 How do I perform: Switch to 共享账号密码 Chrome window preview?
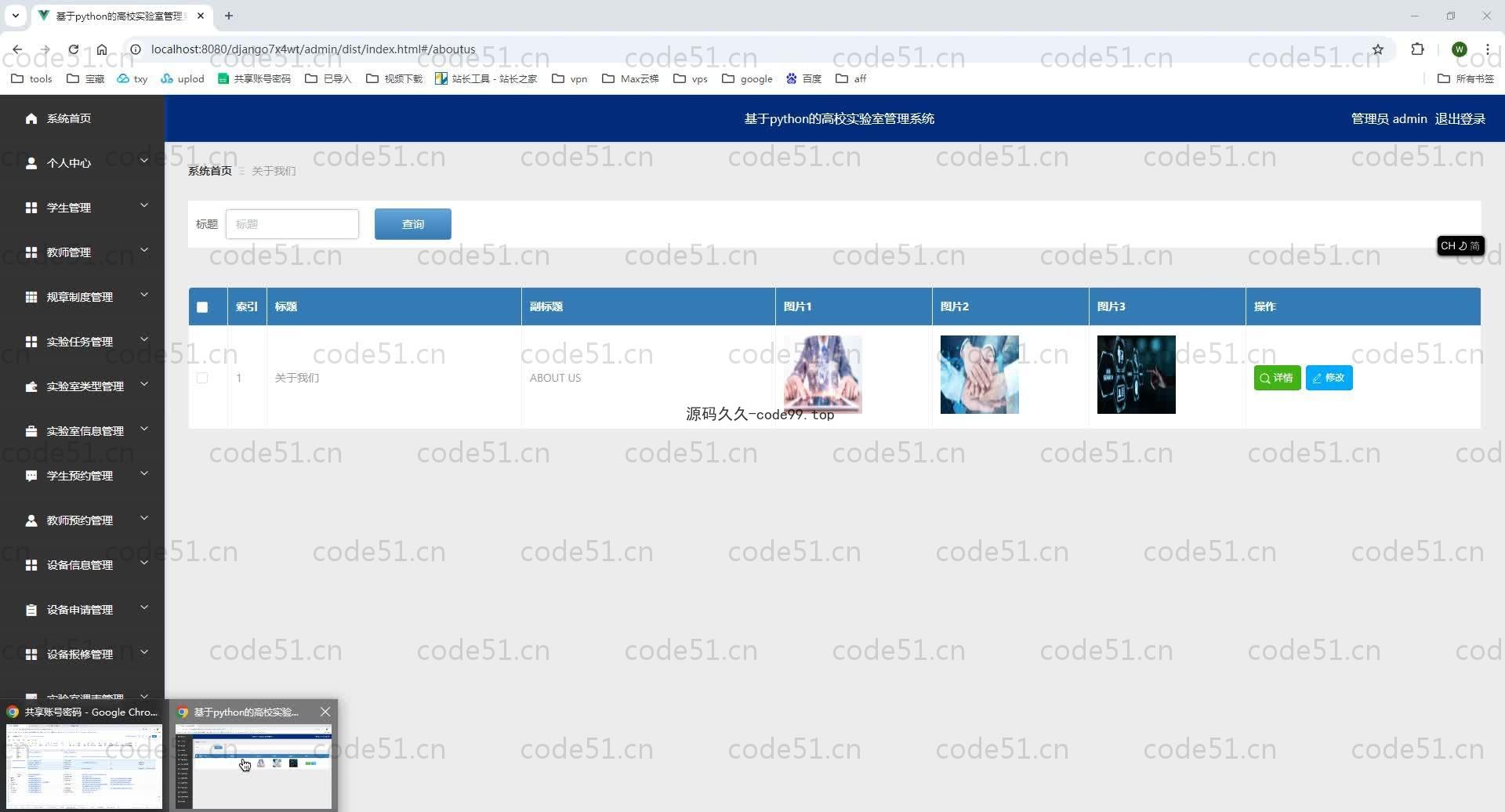[x=84, y=756]
